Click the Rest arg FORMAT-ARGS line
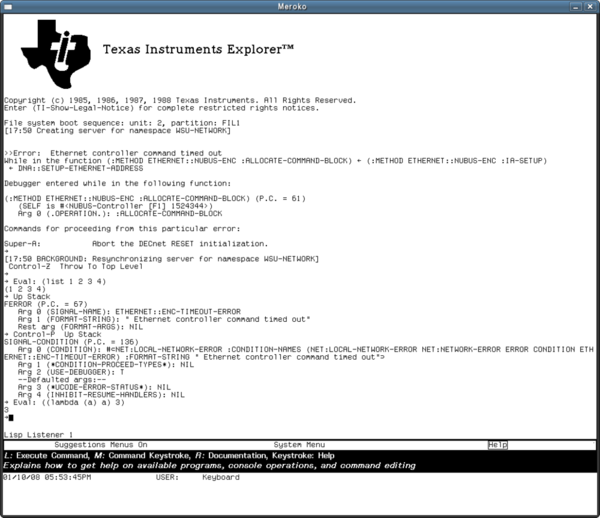Screen dimensions: 600x518 [80, 327]
